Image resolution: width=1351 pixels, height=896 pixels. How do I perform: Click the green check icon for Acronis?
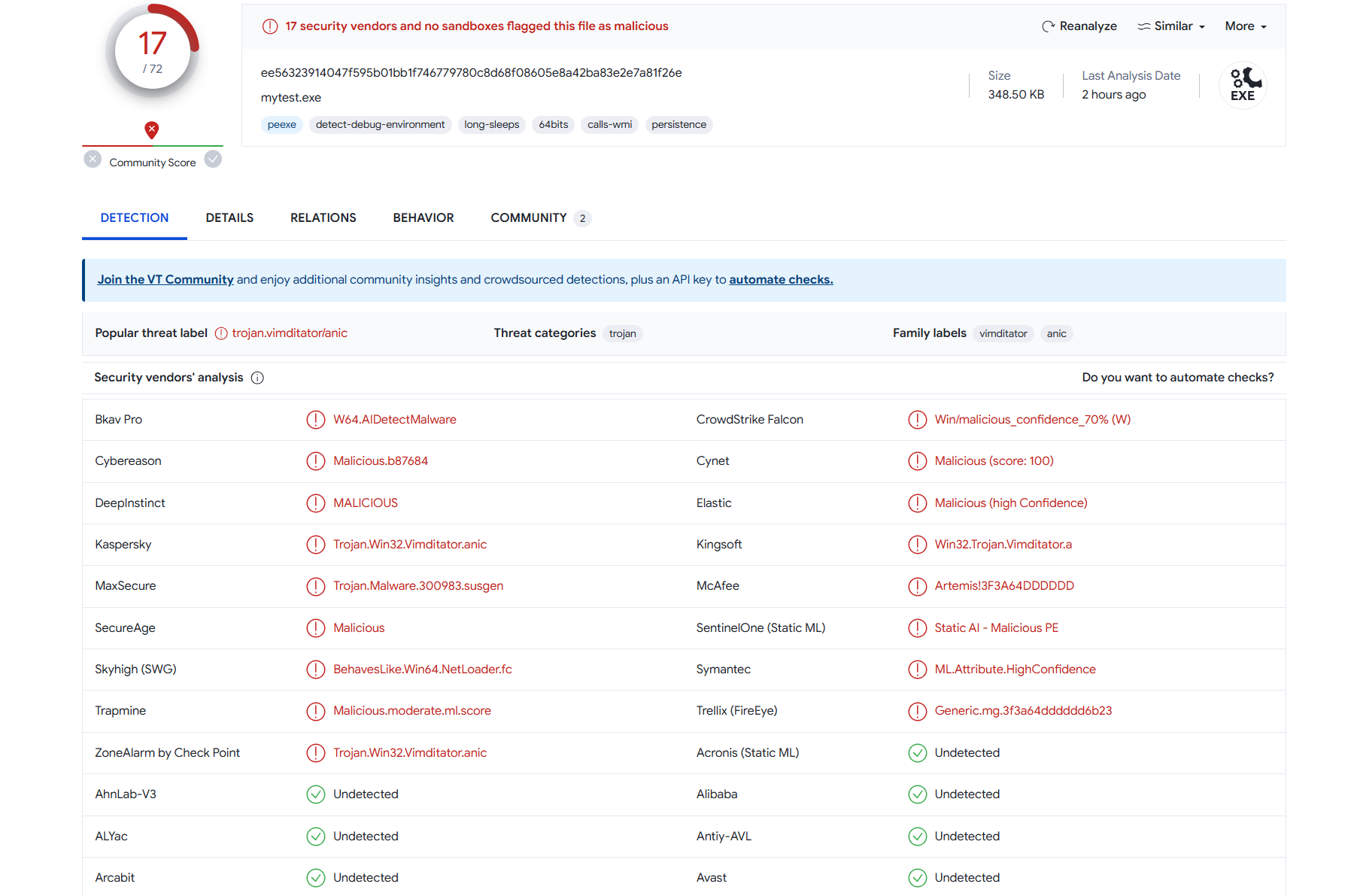(x=918, y=753)
